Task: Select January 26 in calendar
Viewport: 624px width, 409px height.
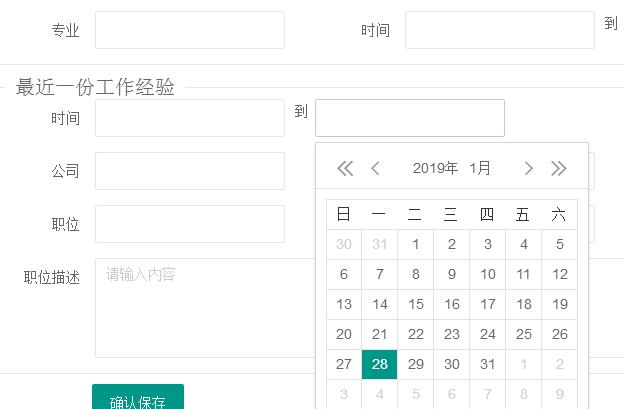Action: (x=560, y=334)
